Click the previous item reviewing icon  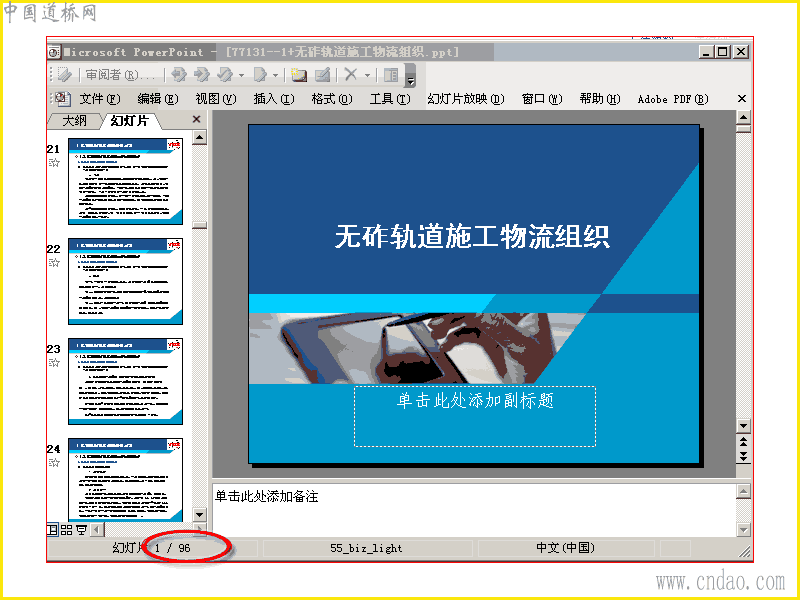[179, 75]
